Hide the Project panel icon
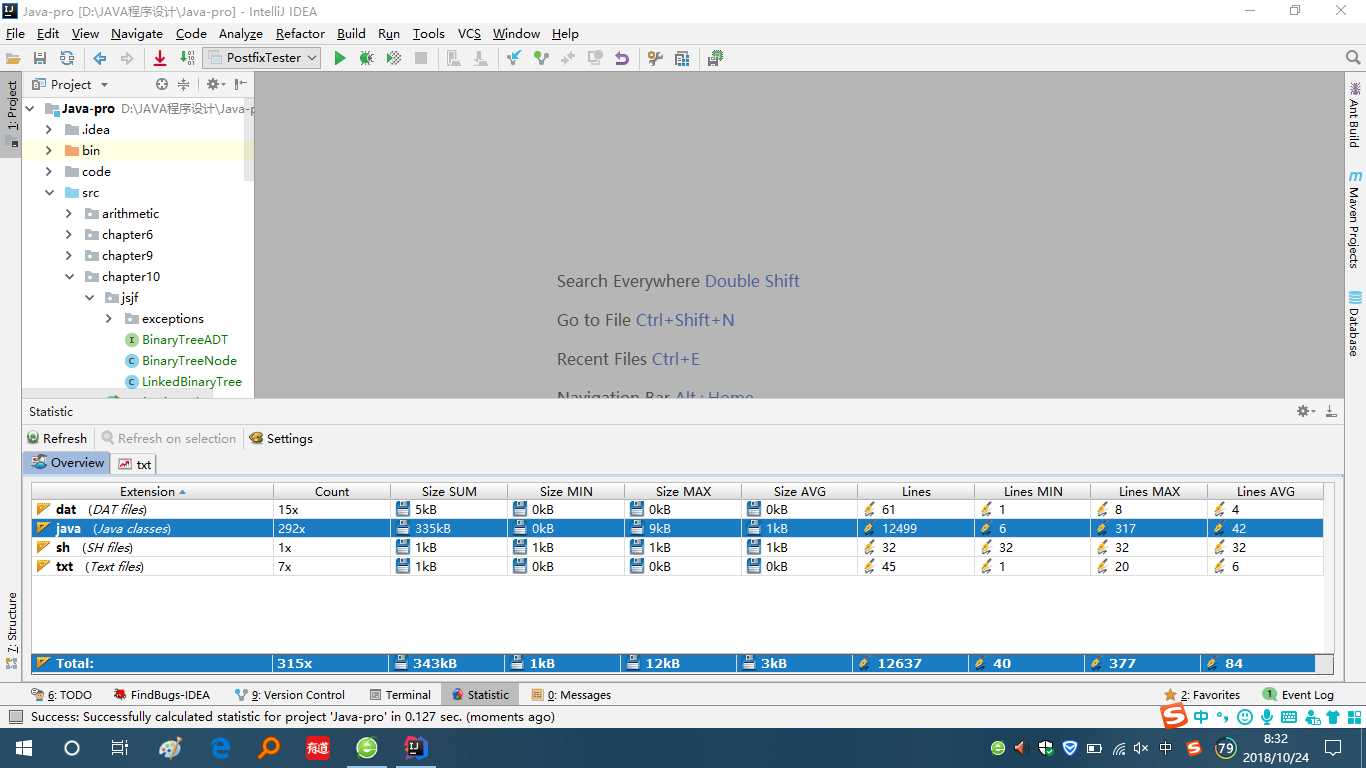 click(241, 85)
